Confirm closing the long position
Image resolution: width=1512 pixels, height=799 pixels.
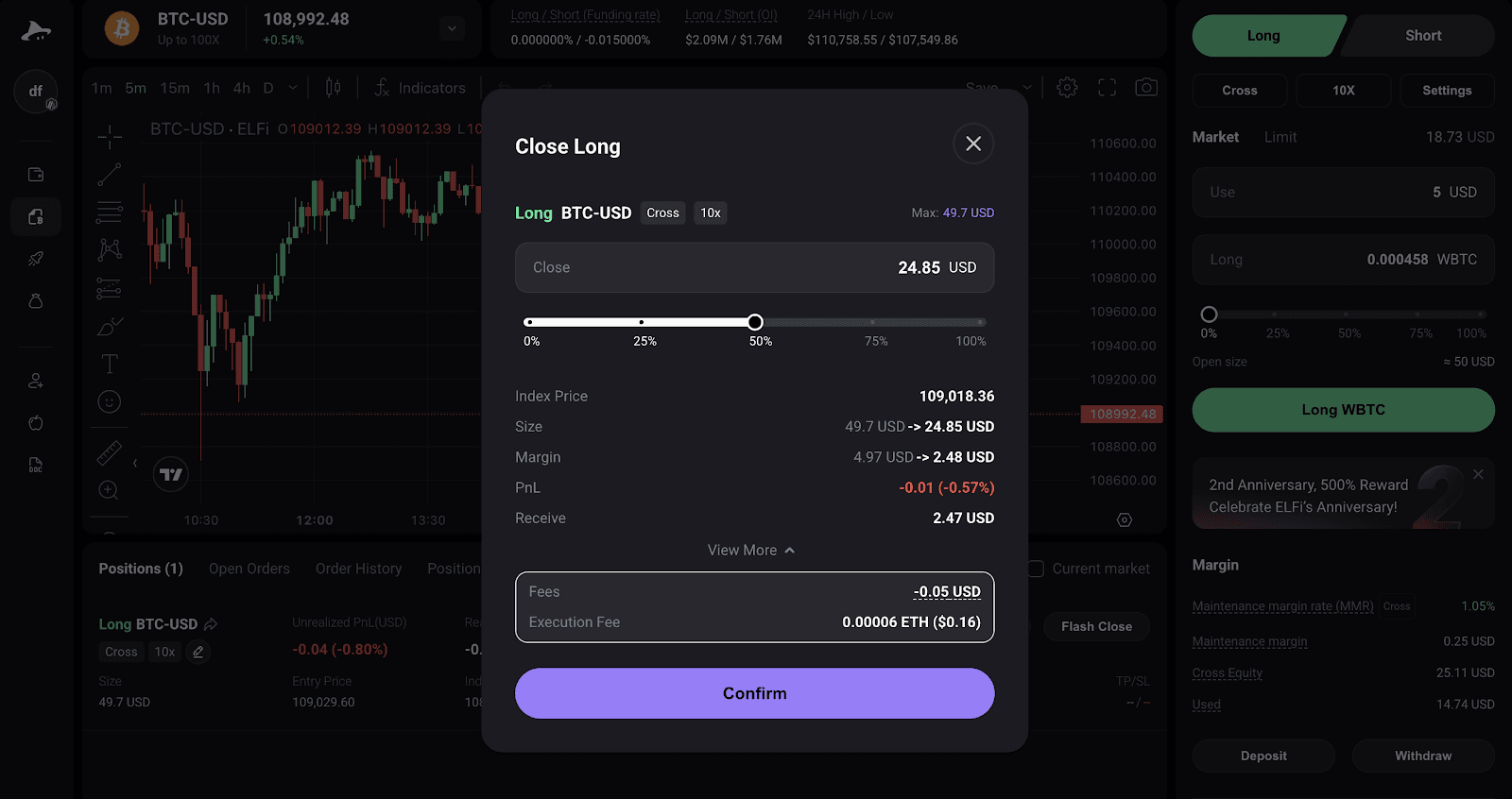click(x=754, y=693)
